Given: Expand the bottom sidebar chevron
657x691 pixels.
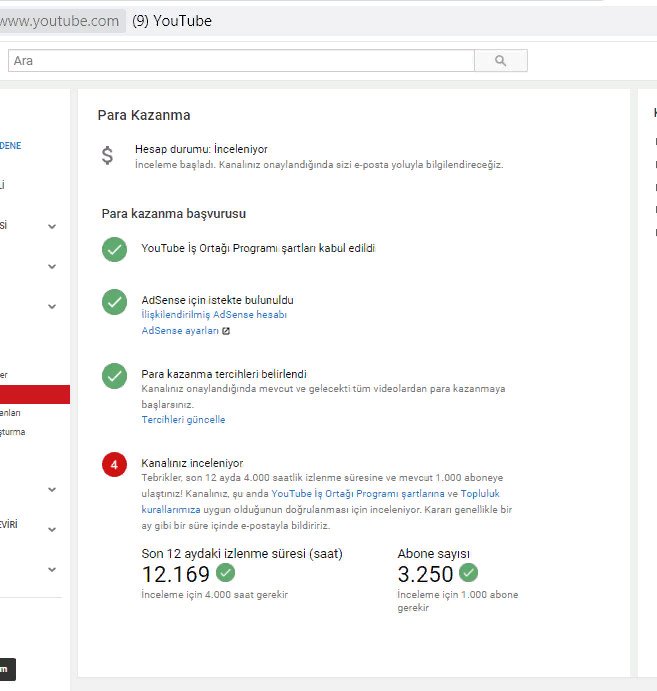Looking at the screenshot, I should point(52,570).
